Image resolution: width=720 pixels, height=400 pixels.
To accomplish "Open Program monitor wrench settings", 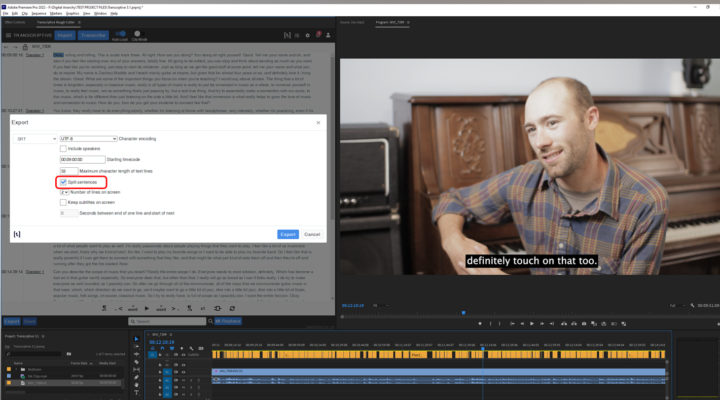I will pos(692,305).
